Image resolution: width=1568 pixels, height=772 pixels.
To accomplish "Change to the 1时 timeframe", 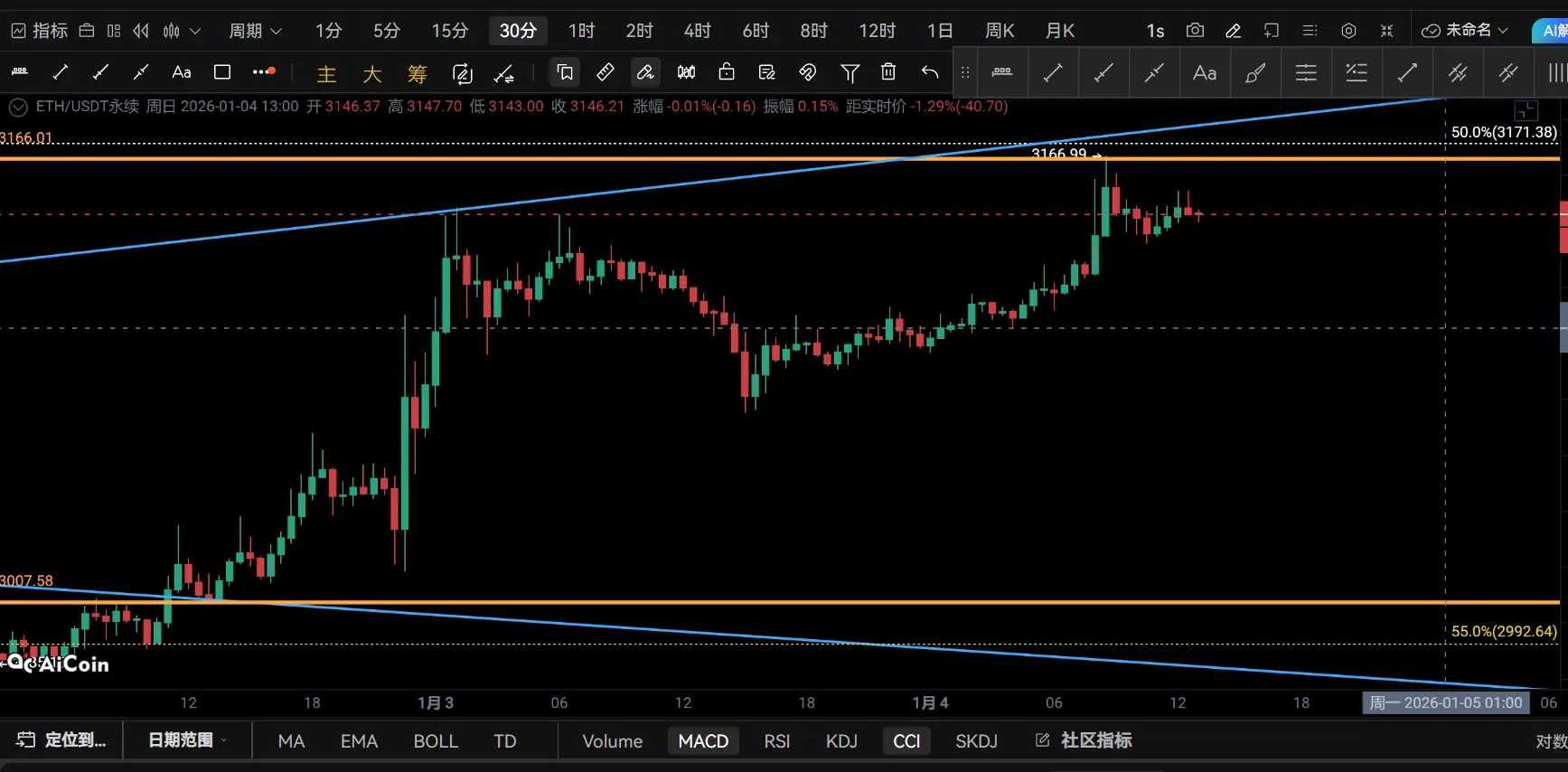I will (x=582, y=31).
